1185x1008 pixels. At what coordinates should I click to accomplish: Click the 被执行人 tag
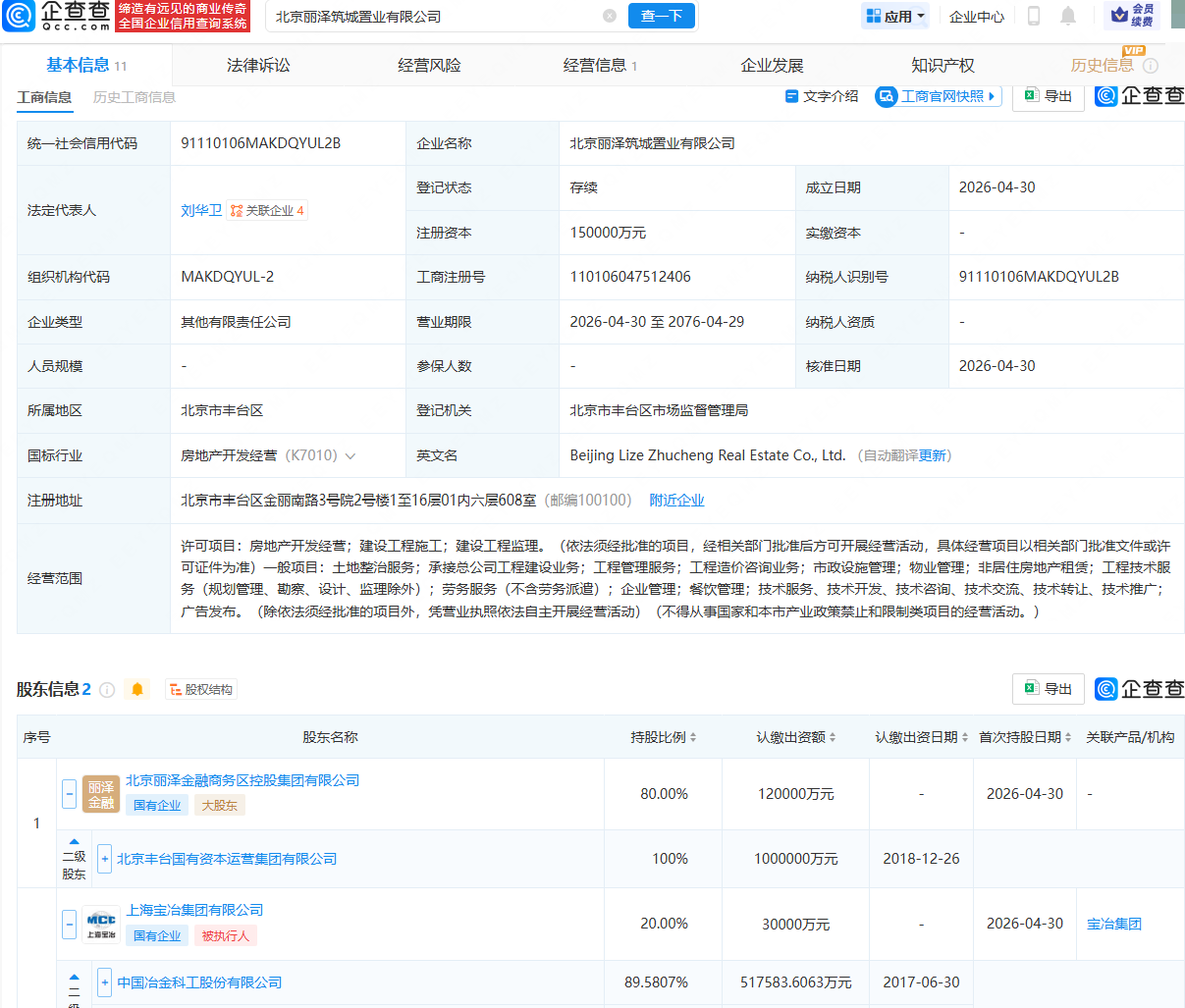pyautogui.click(x=226, y=935)
